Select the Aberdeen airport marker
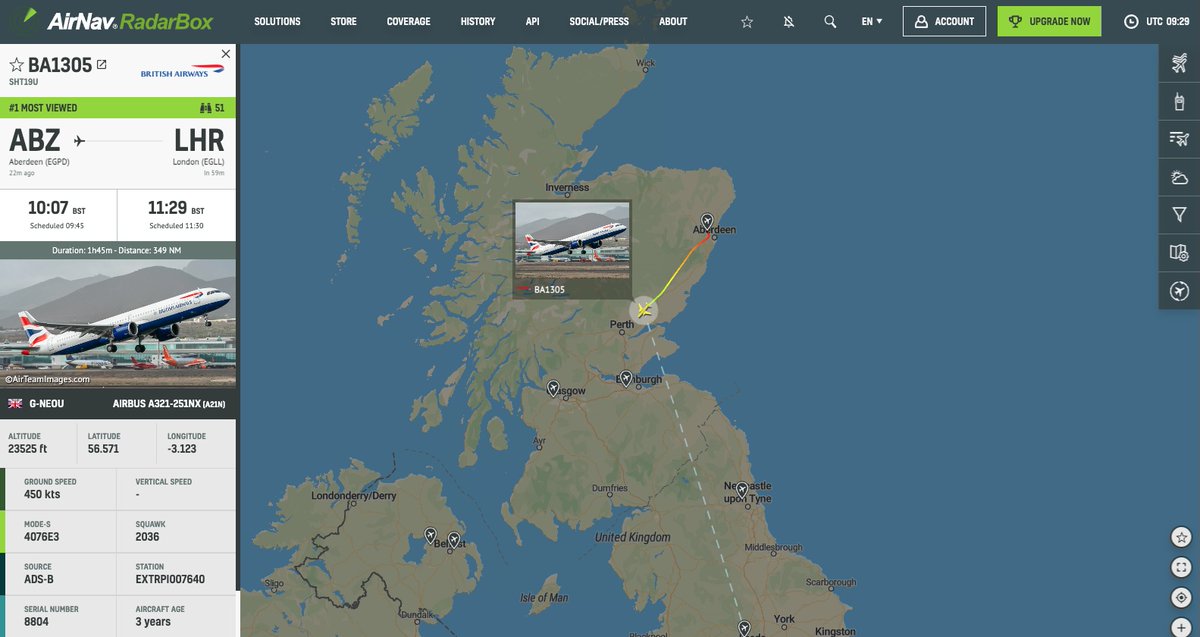Screen dimensions: 1200x637 [x=708, y=220]
